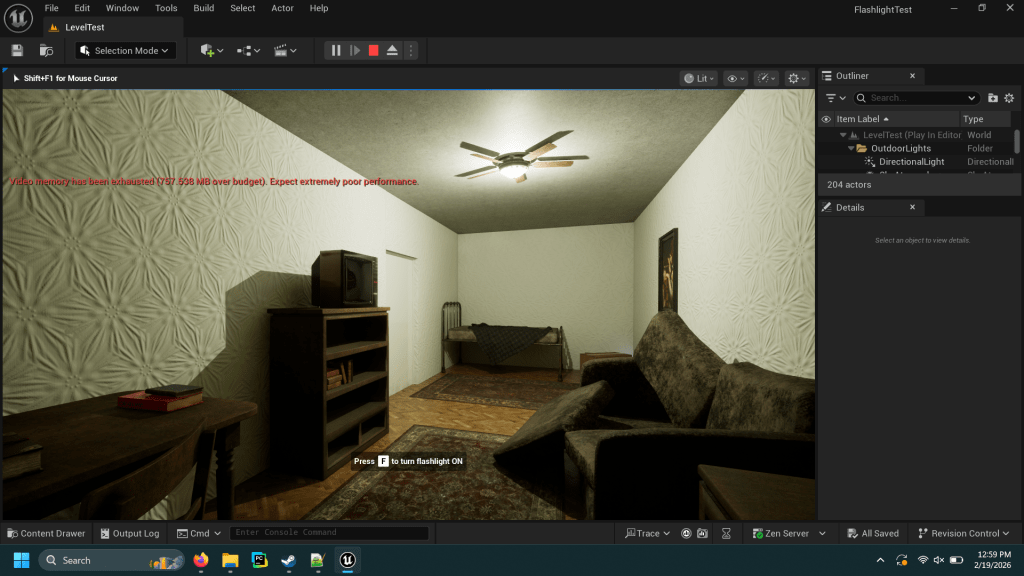Open the Cinematics clapperboard menu
The height and width of the screenshot is (576, 1024).
(x=285, y=50)
